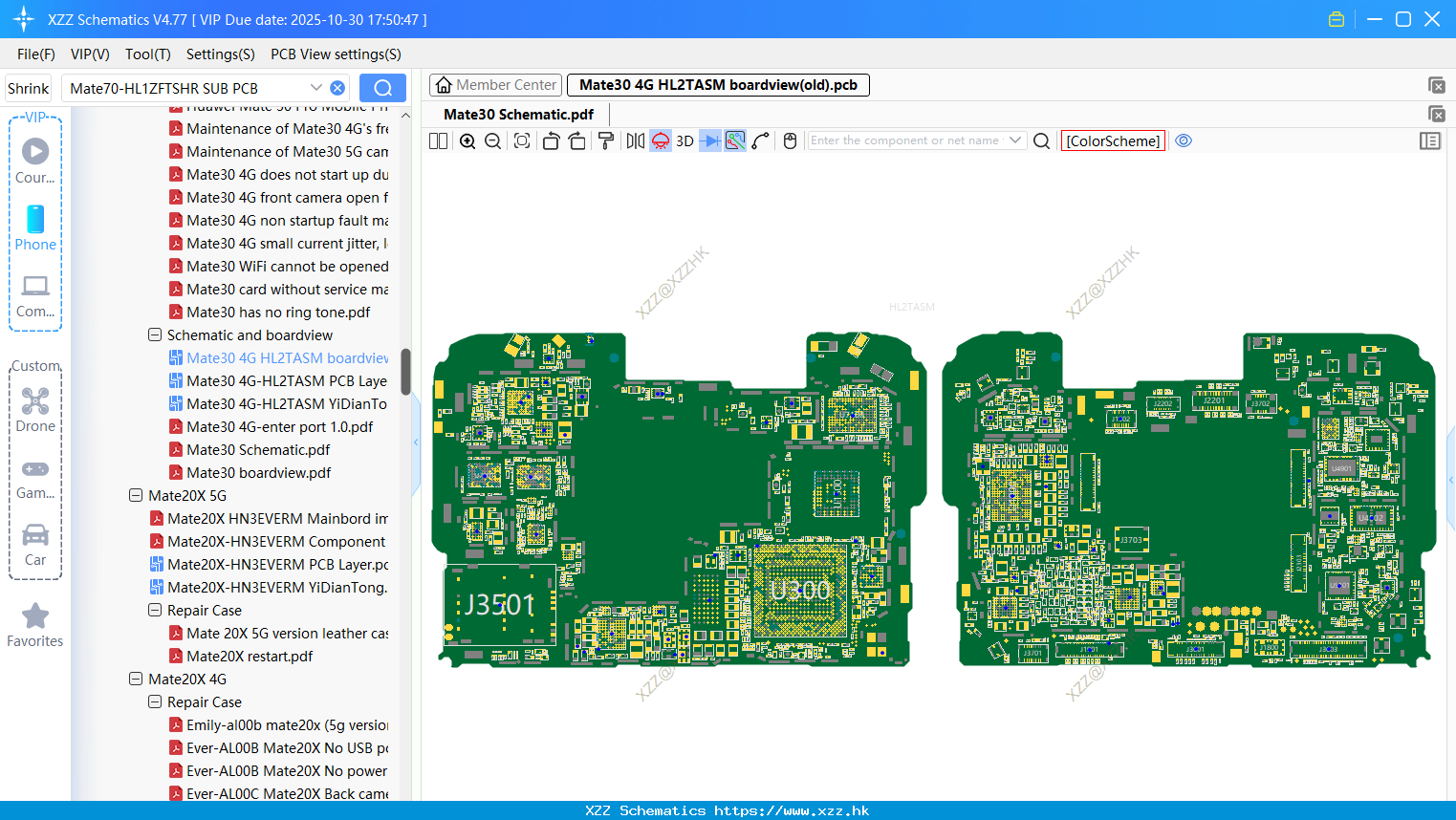Toggle the net routing highlight tool

[735, 140]
